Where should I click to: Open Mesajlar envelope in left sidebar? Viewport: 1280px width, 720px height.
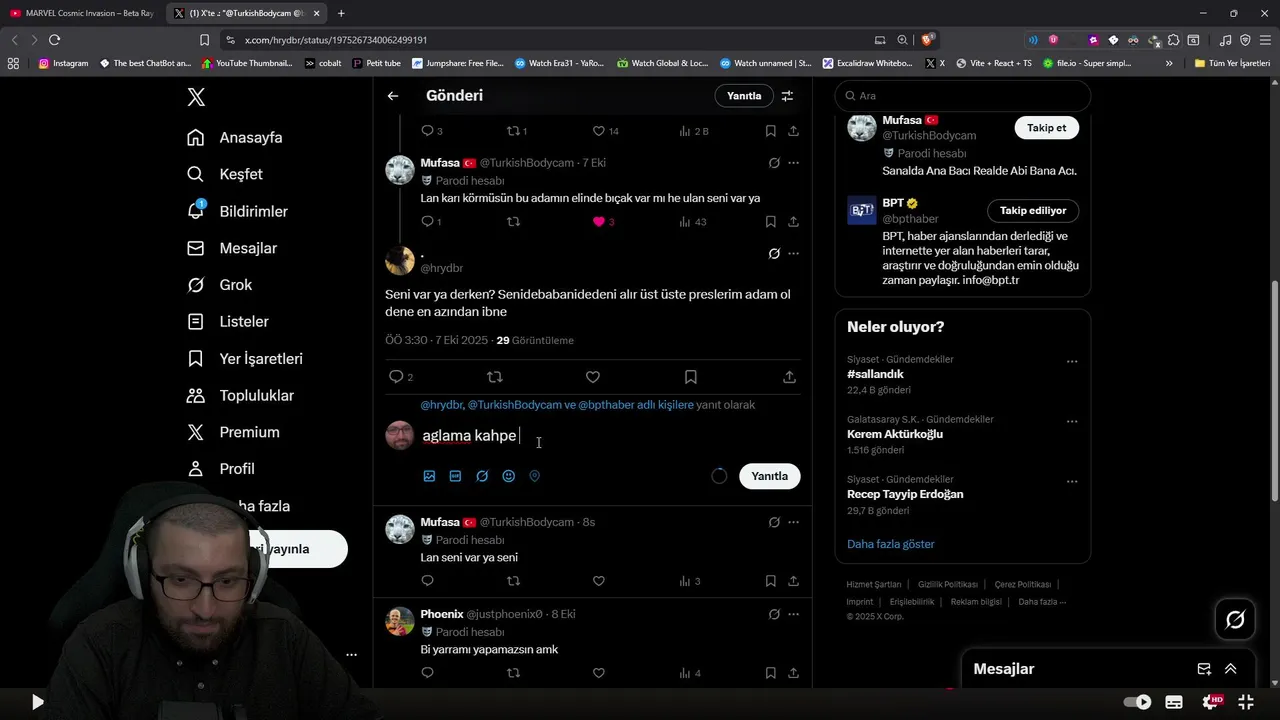click(196, 248)
